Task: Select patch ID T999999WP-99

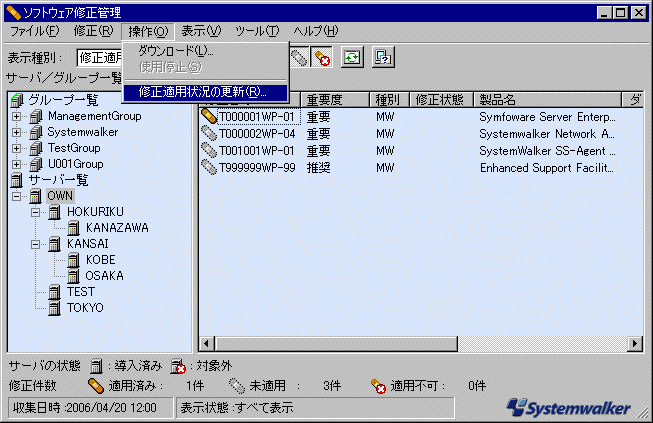Action: click(x=257, y=167)
